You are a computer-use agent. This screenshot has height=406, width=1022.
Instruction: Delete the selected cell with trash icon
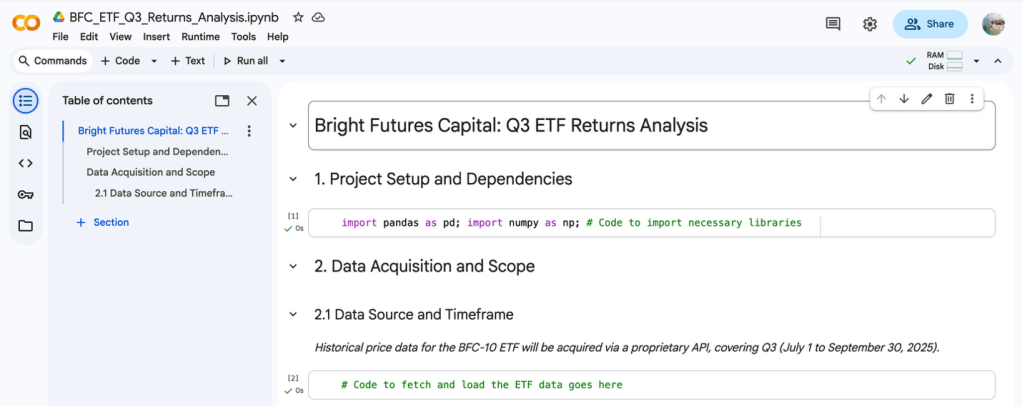pyautogui.click(x=950, y=98)
